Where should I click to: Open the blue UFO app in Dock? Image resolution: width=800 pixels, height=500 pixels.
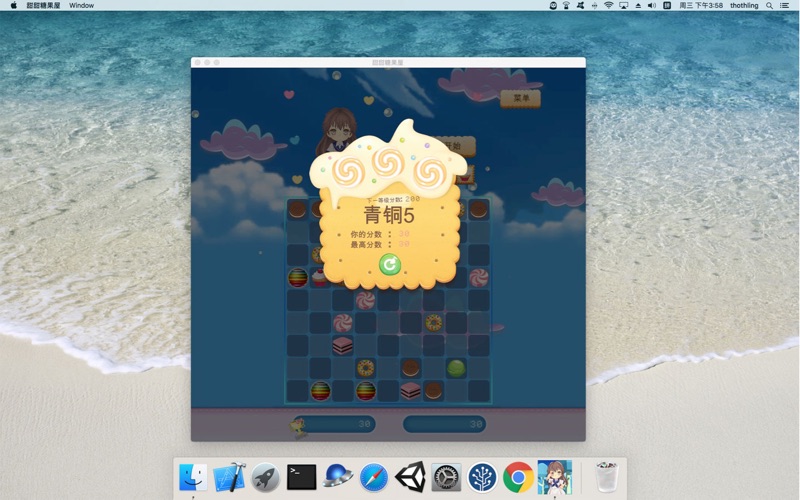338,476
